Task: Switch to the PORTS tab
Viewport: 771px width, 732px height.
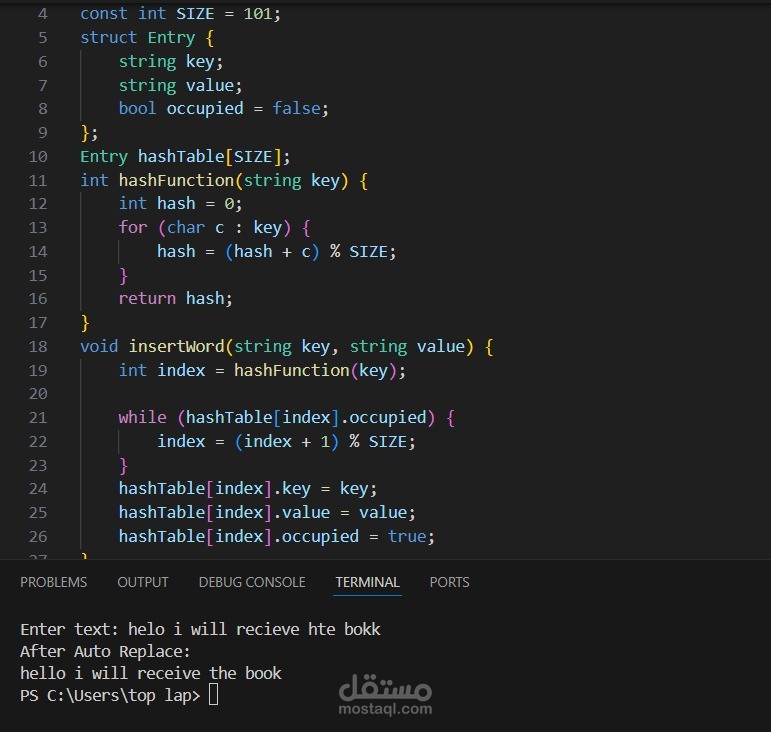Action: click(449, 582)
